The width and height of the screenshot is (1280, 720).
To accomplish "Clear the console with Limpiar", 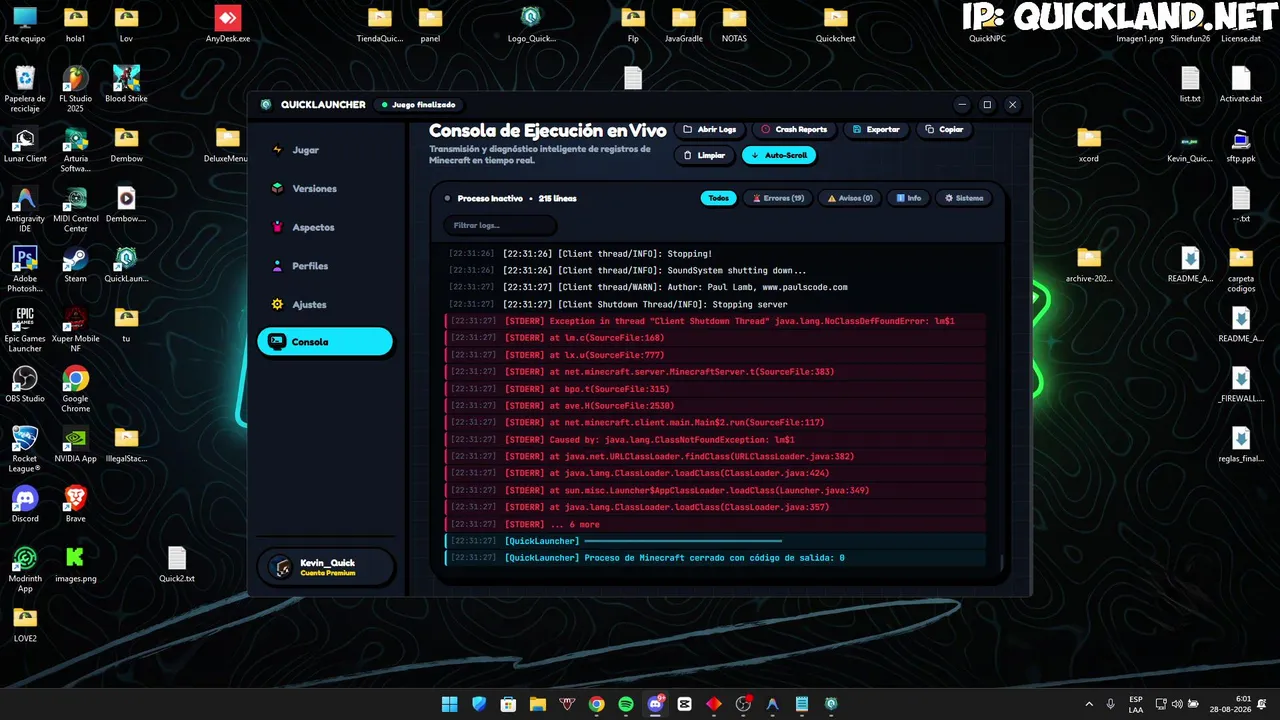I will click(x=704, y=155).
